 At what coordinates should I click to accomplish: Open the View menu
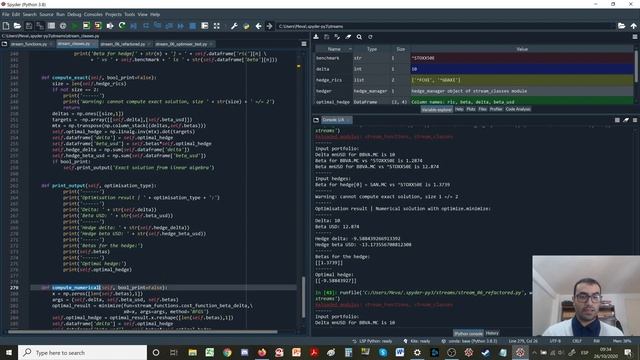click(142, 14)
